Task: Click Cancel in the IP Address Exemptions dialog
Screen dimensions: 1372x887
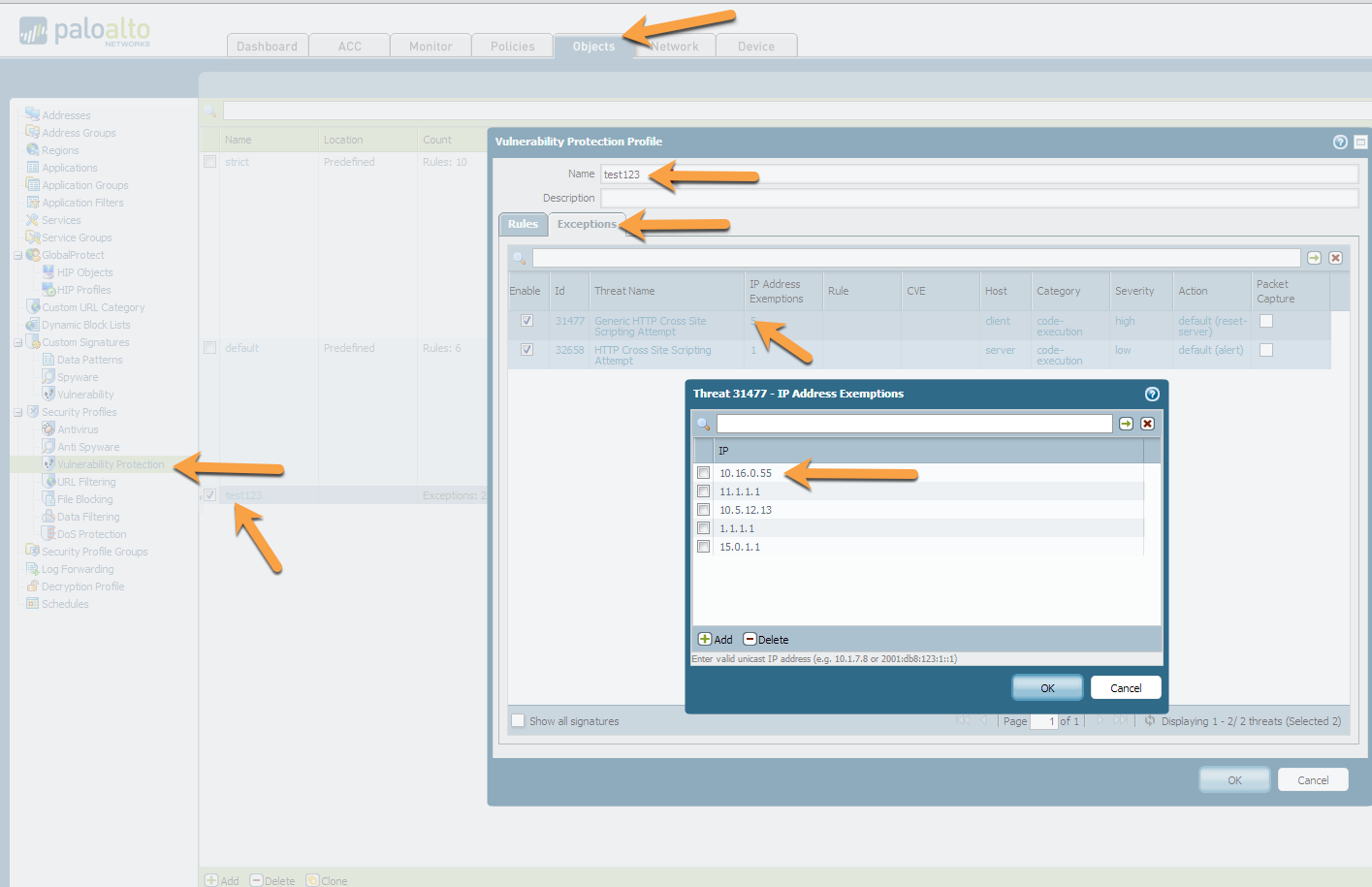Action: pos(1126,687)
